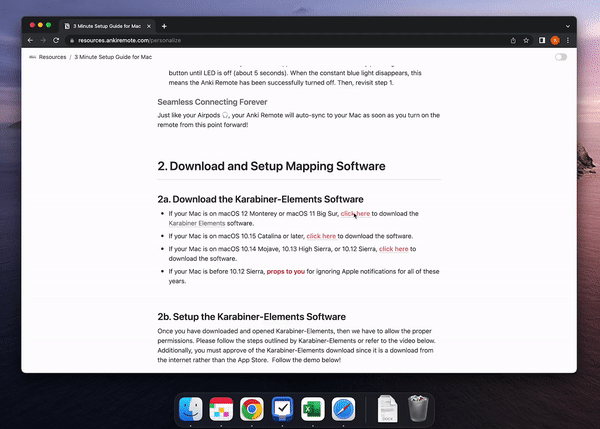The image size is (600, 429).
Task: Open Chrome's three-dot menu
Action: [x=568, y=40]
